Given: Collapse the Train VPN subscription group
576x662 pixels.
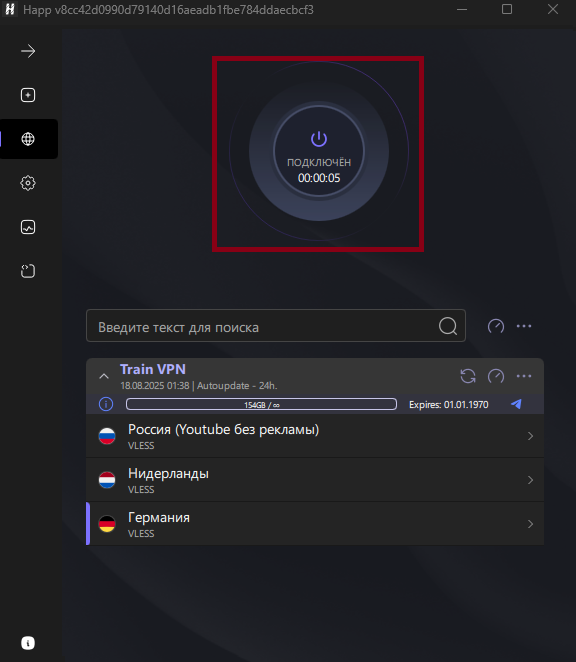Looking at the screenshot, I should pyautogui.click(x=104, y=376).
